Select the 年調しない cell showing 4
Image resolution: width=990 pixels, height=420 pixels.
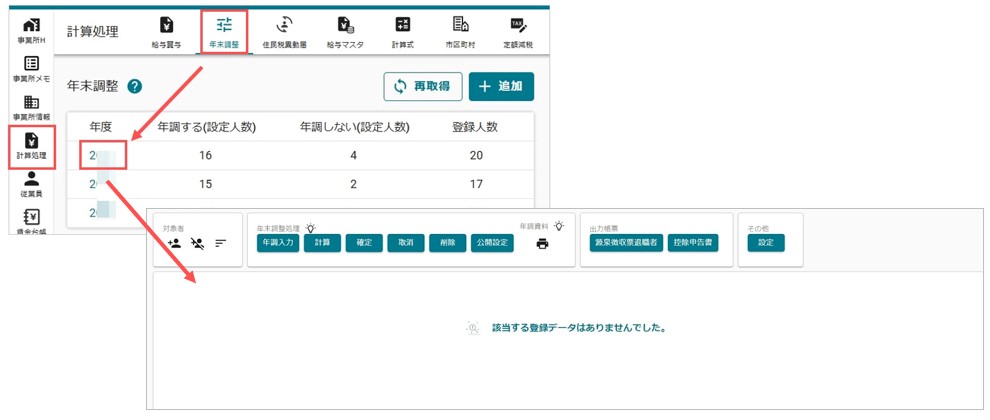pyautogui.click(x=354, y=155)
